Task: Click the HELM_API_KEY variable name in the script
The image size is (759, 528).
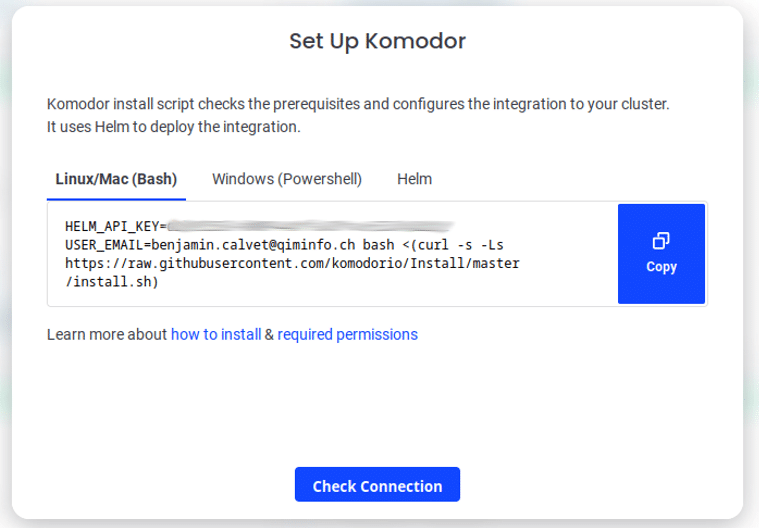Action: coord(112,226)
